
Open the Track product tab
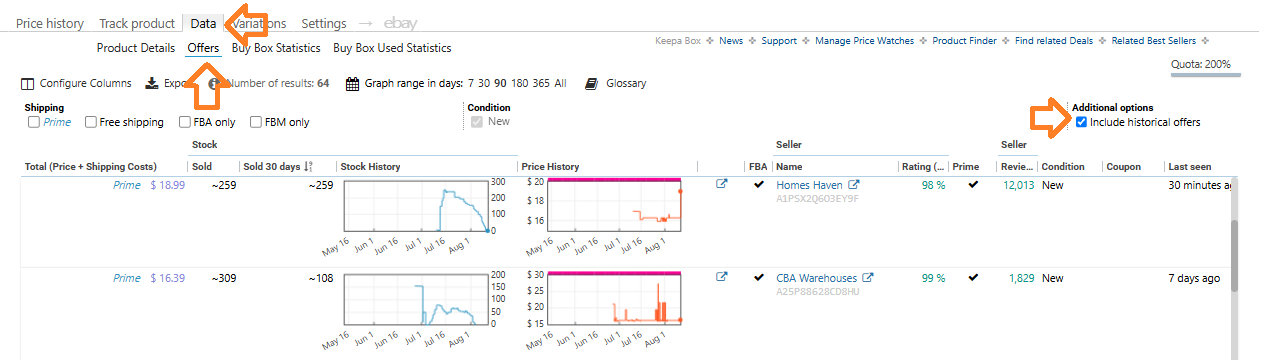(x=137, y=23)
